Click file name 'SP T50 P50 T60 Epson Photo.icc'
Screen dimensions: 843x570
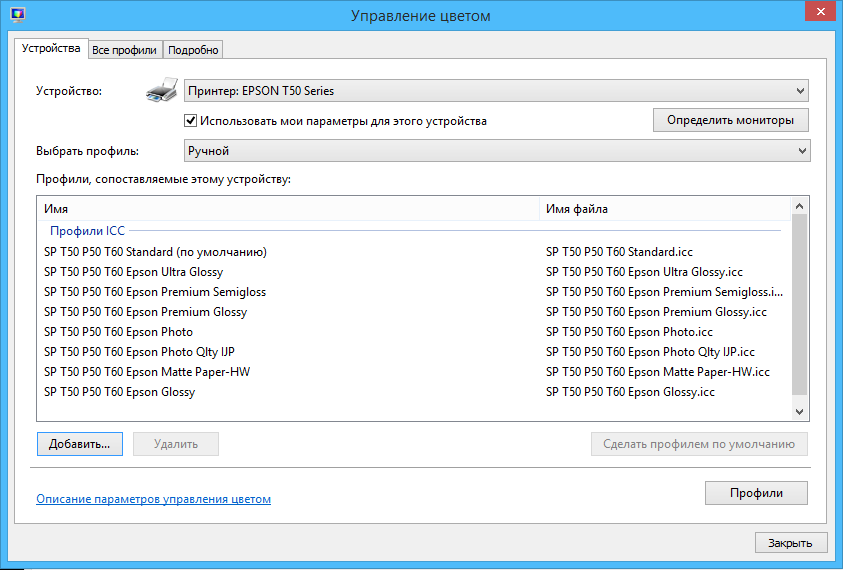(629, 332)
